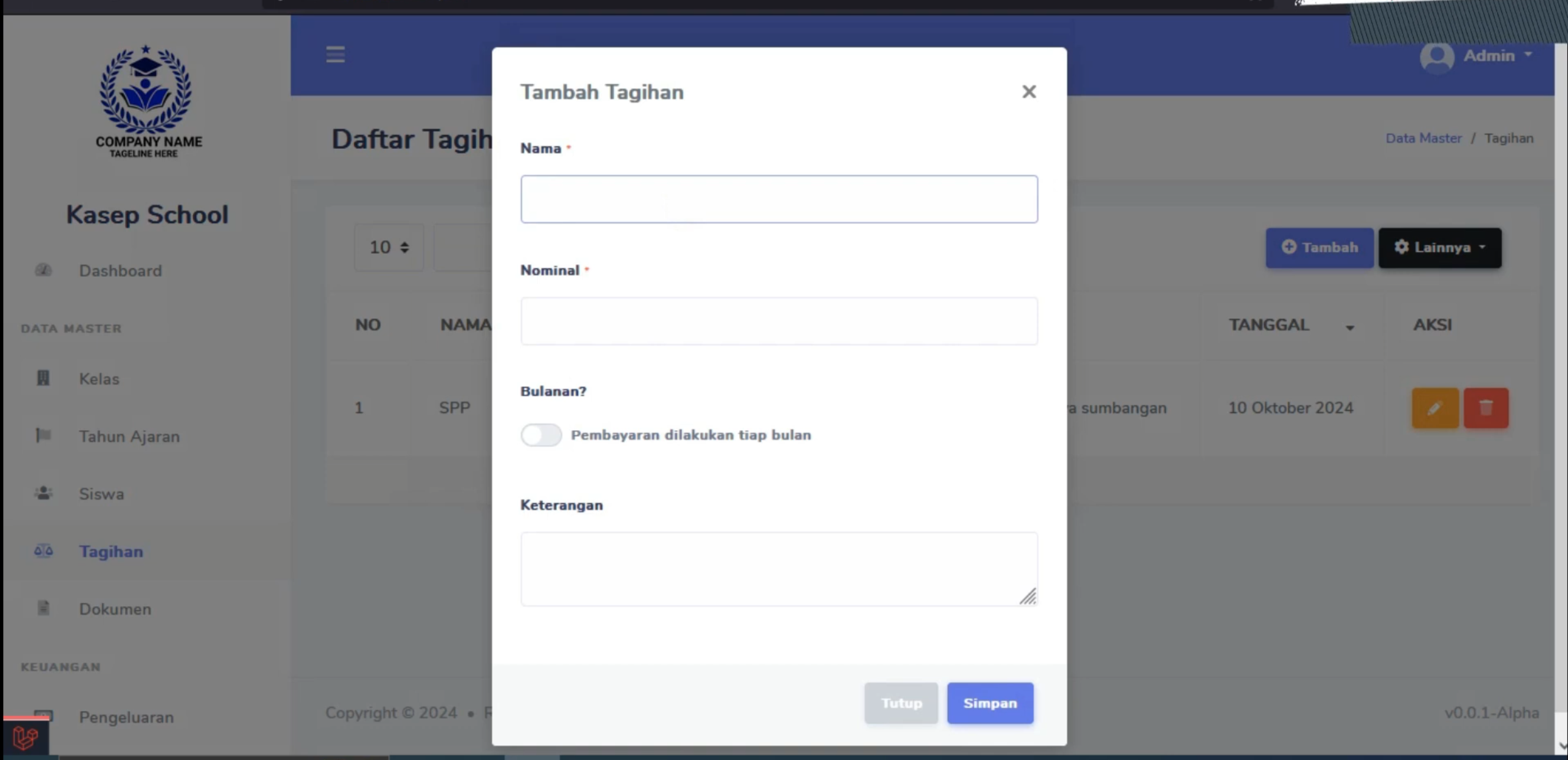1568x760 pixels.
Task: Expand the Lainnya dropdown button
Action: click(x=1439, y=248)
